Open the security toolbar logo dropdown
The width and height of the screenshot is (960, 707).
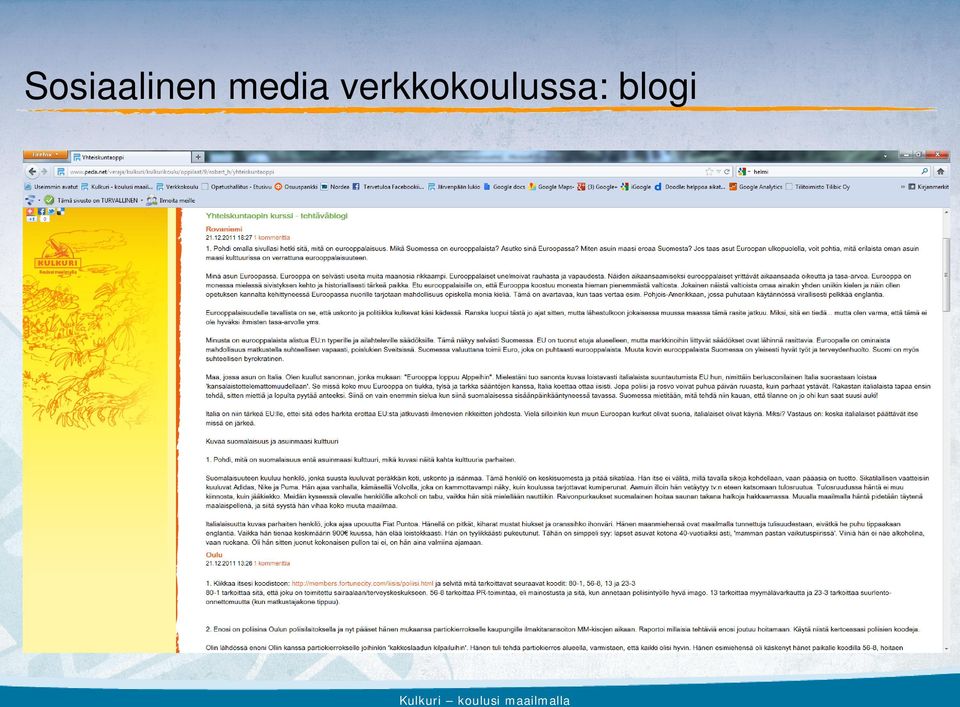(32, 200)
